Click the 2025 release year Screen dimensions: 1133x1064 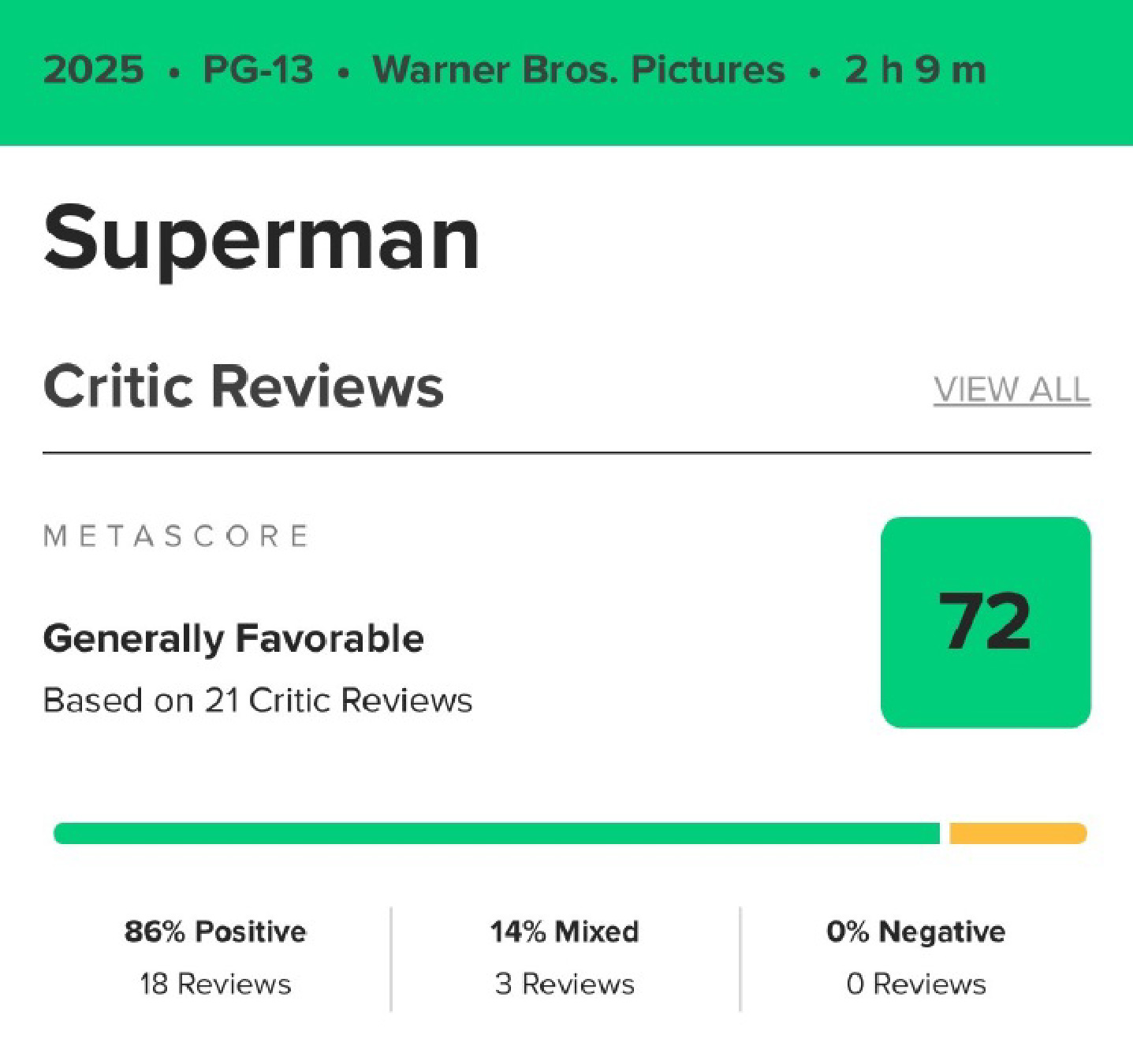pyautogui.click(x=94, y=69)
